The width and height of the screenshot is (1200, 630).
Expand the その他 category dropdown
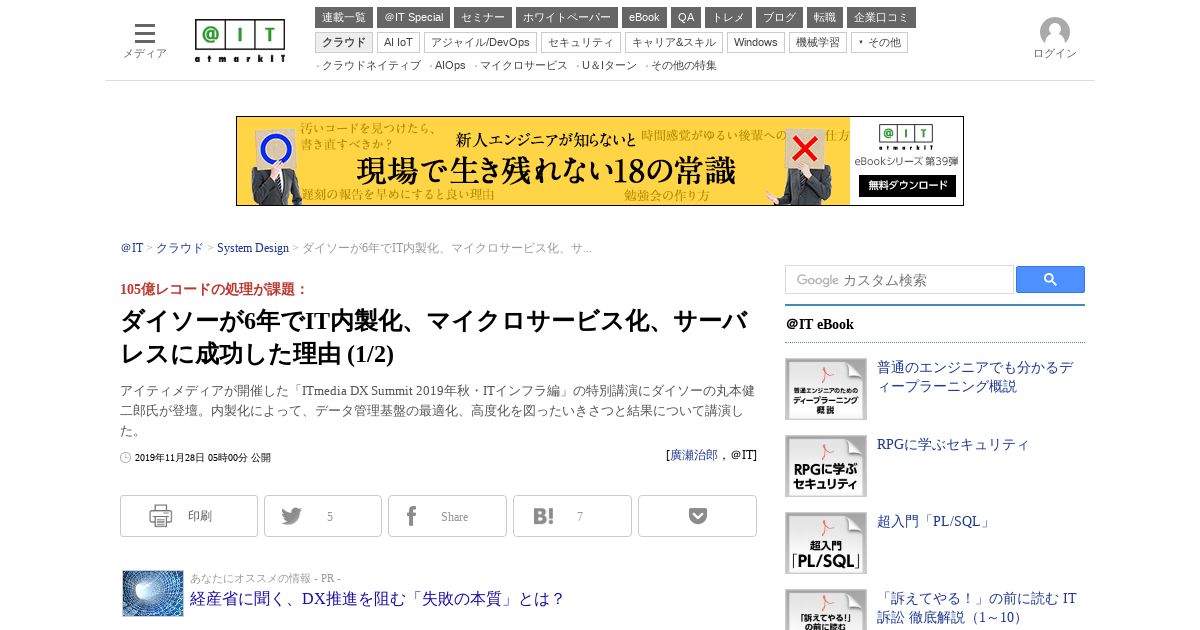(879, 42)
